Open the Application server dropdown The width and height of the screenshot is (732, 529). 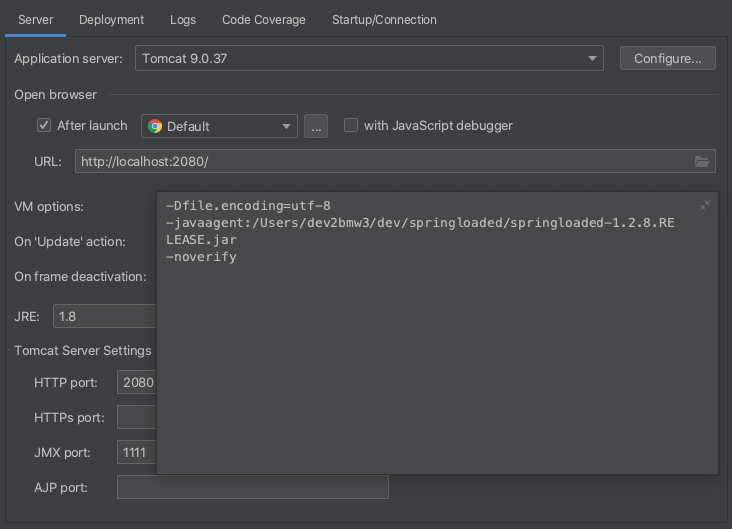[x=369, y=58]
